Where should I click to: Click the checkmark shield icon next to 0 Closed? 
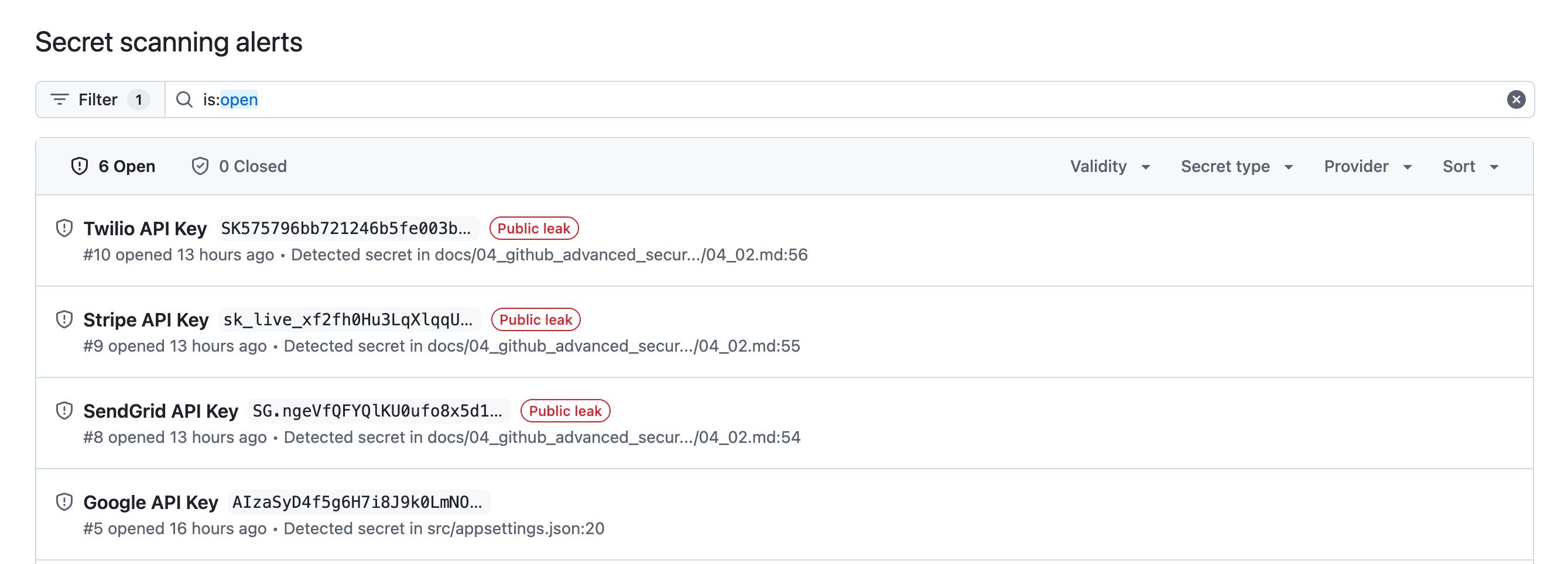pos(201,166)
